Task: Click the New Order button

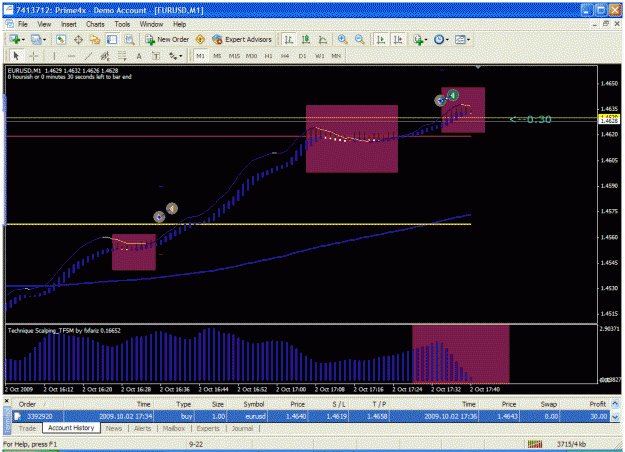Action: pos(167,39)
